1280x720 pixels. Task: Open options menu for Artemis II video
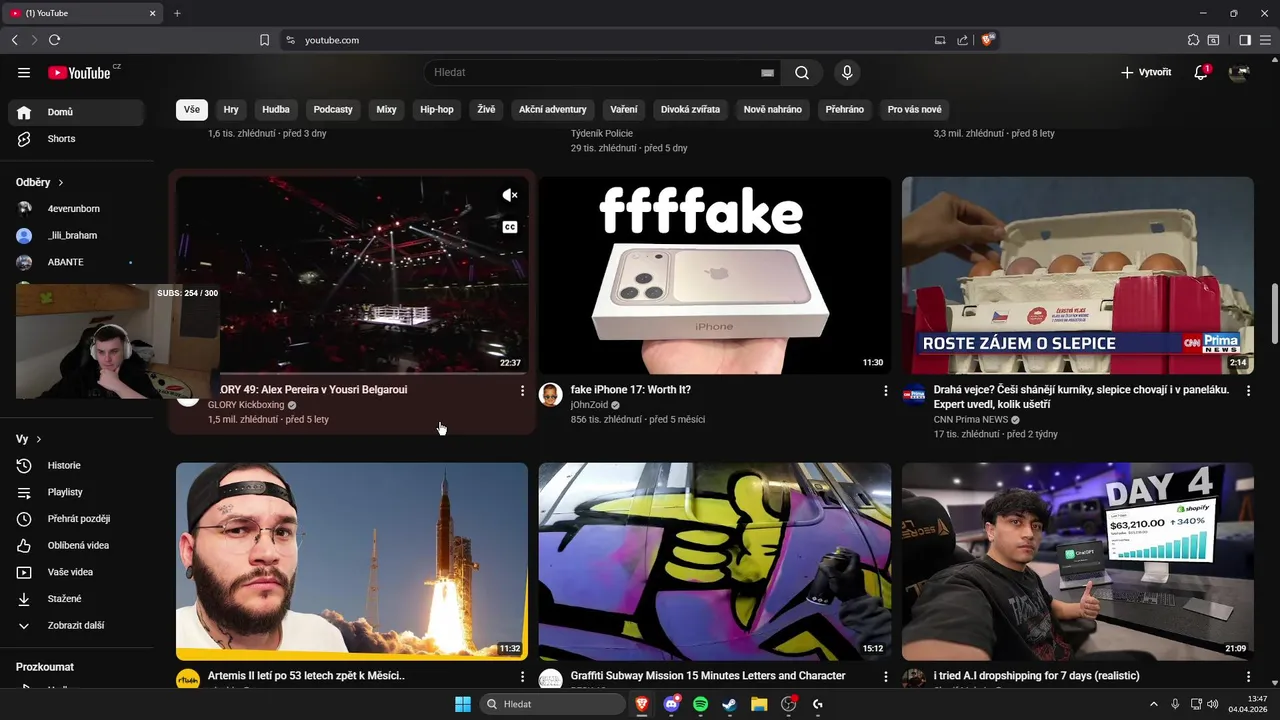point(522,677)
